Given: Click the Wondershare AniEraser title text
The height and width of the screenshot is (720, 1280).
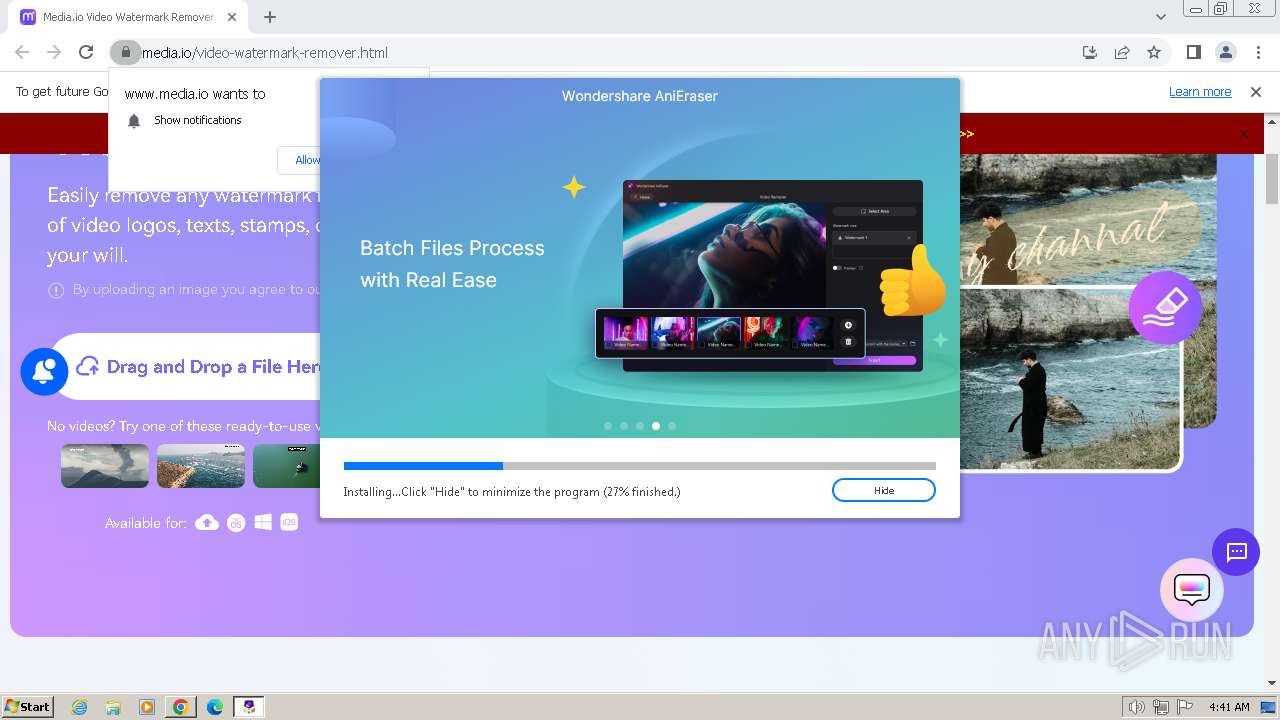Looking at the screenshot, I should [640, 96].
